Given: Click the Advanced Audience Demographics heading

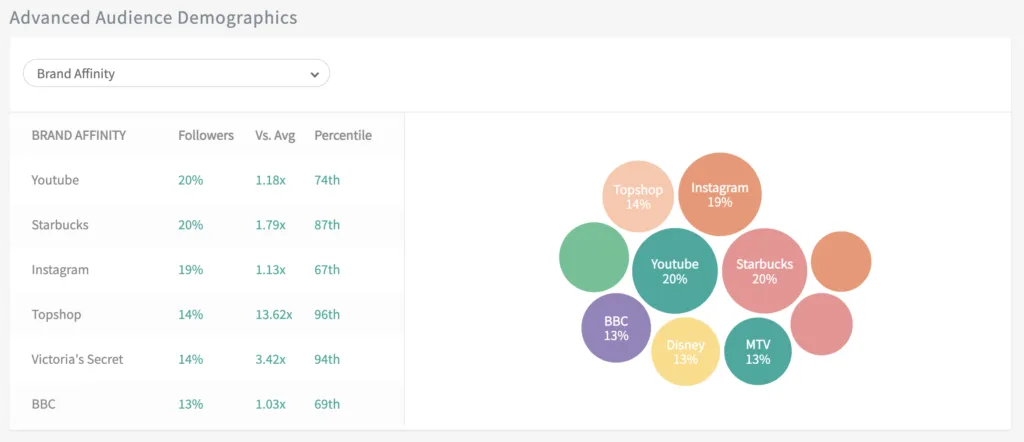Looking at the screenshot, I should (153, 18).
